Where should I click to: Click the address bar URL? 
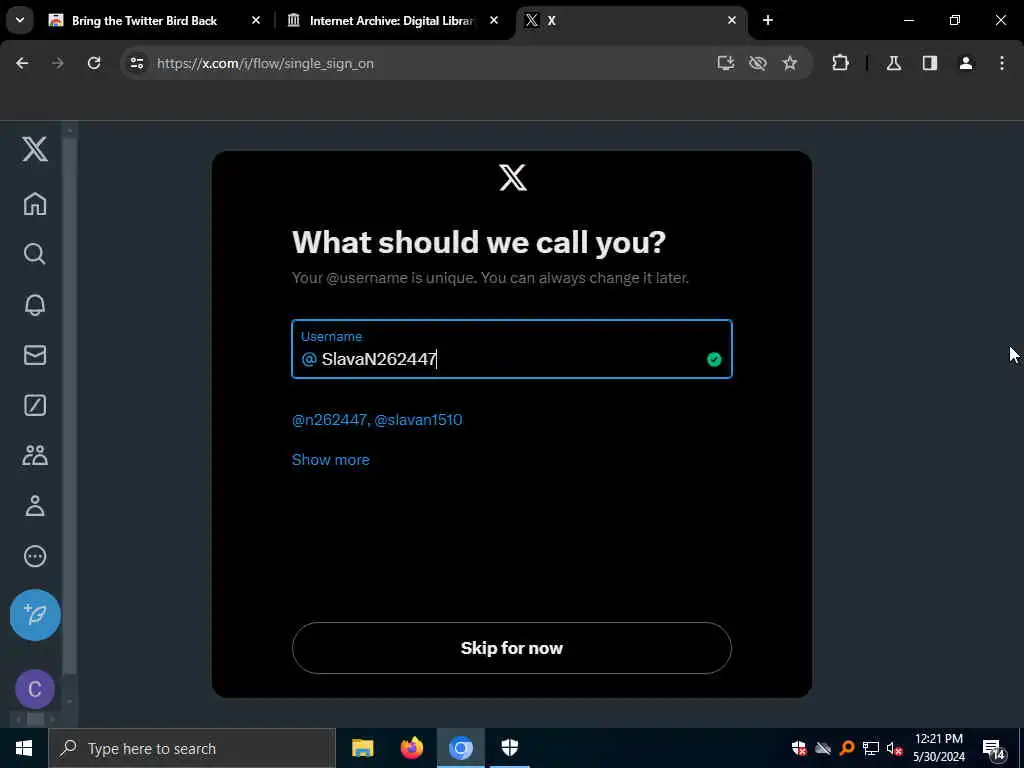265,63
